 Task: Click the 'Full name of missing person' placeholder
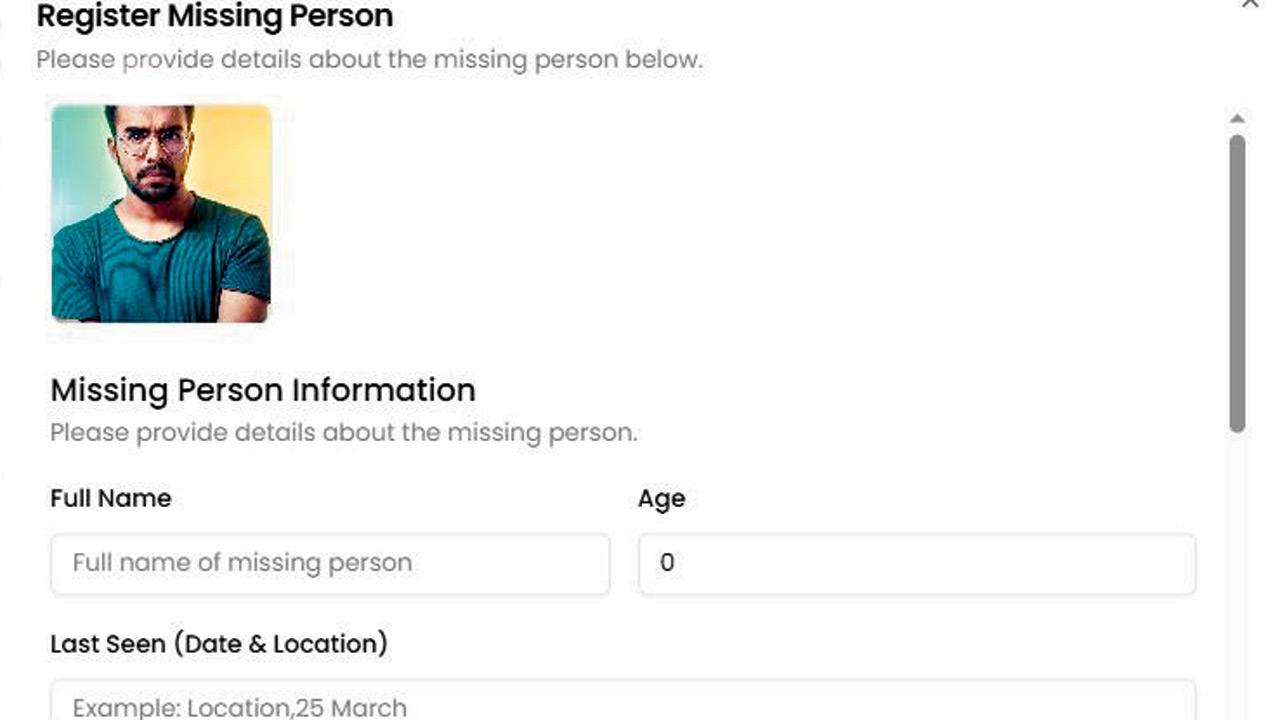click(x=242, y=563)
